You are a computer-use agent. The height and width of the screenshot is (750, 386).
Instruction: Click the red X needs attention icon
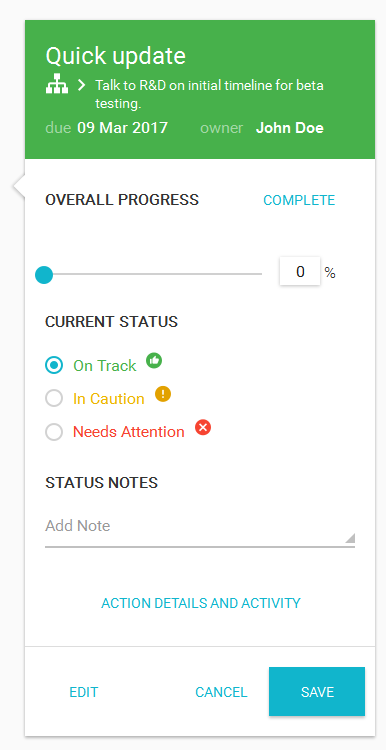pos(203,427)
